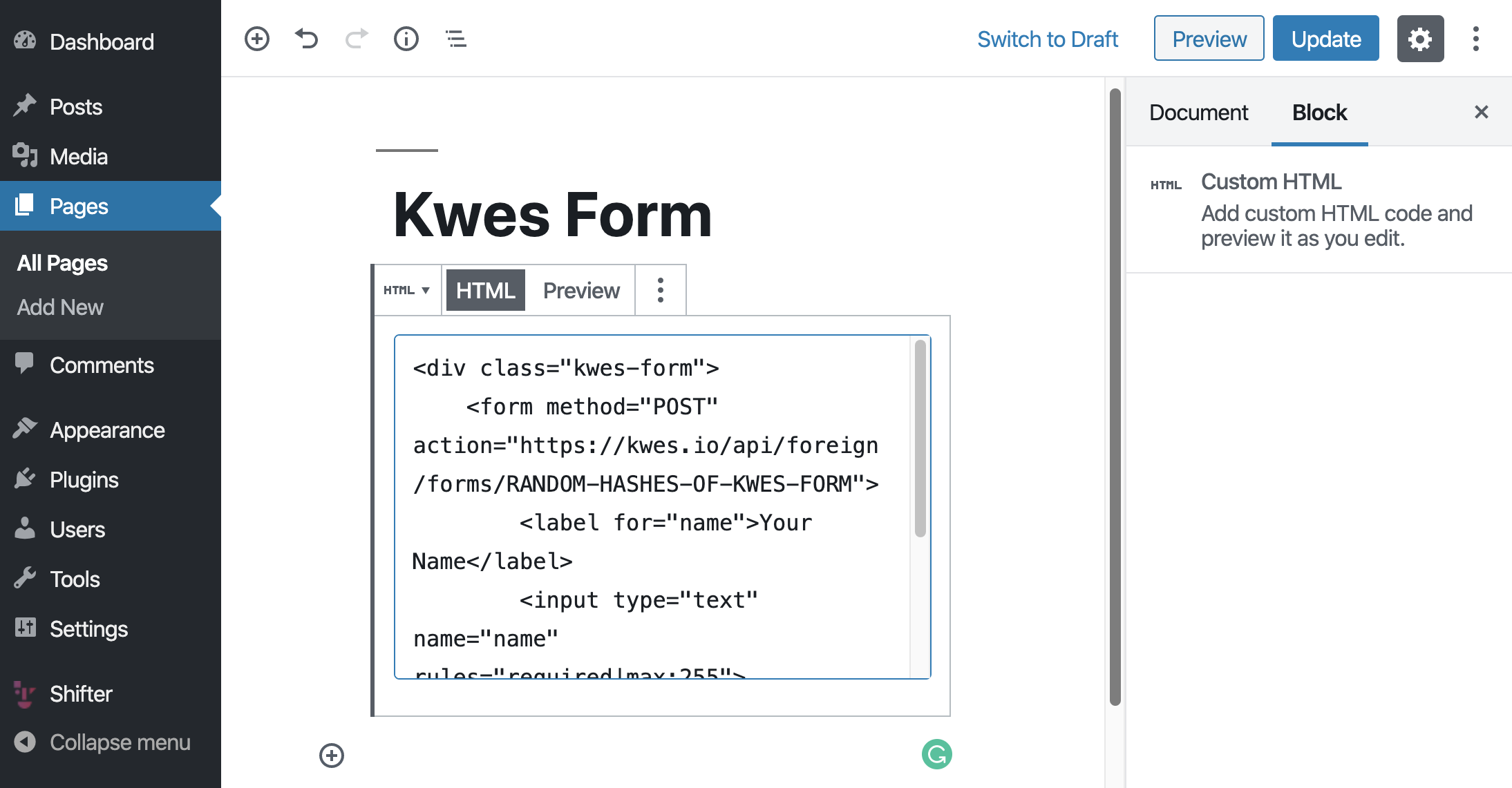Open more tools and options menu
The width and height of the screenshot is (1512, 788).
pos(1476,39)
